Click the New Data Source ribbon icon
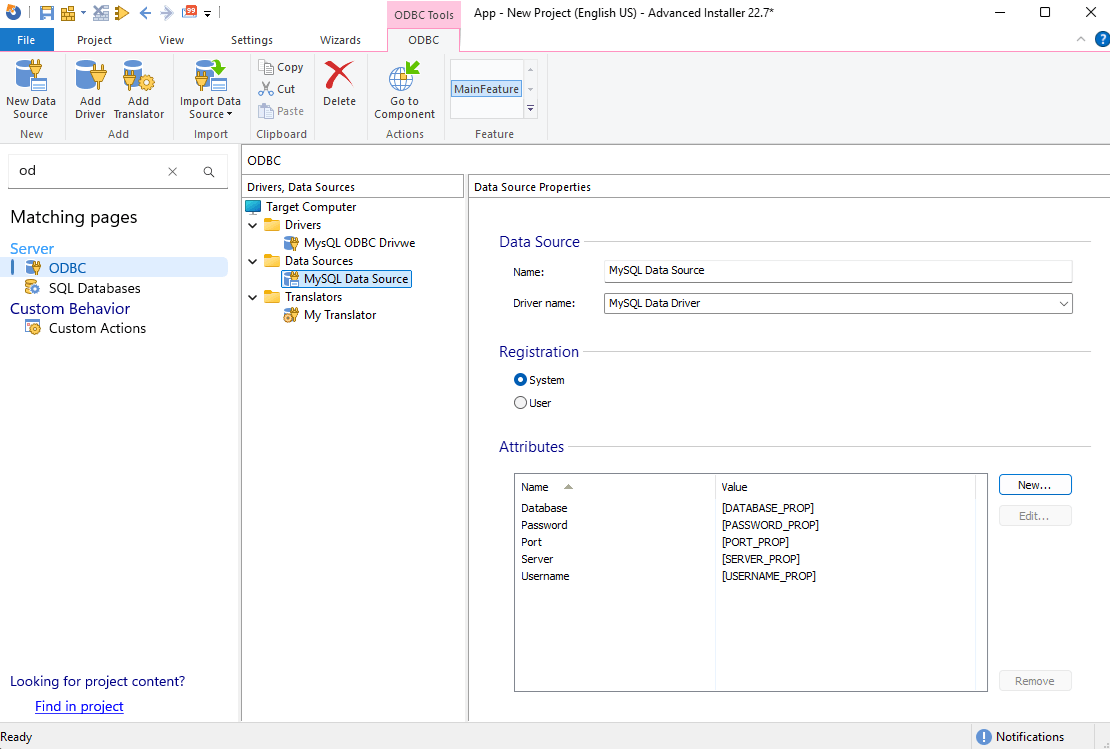The width and height of the screenshot is (1110, 749). pyautogui.click(x=30, y=77)
